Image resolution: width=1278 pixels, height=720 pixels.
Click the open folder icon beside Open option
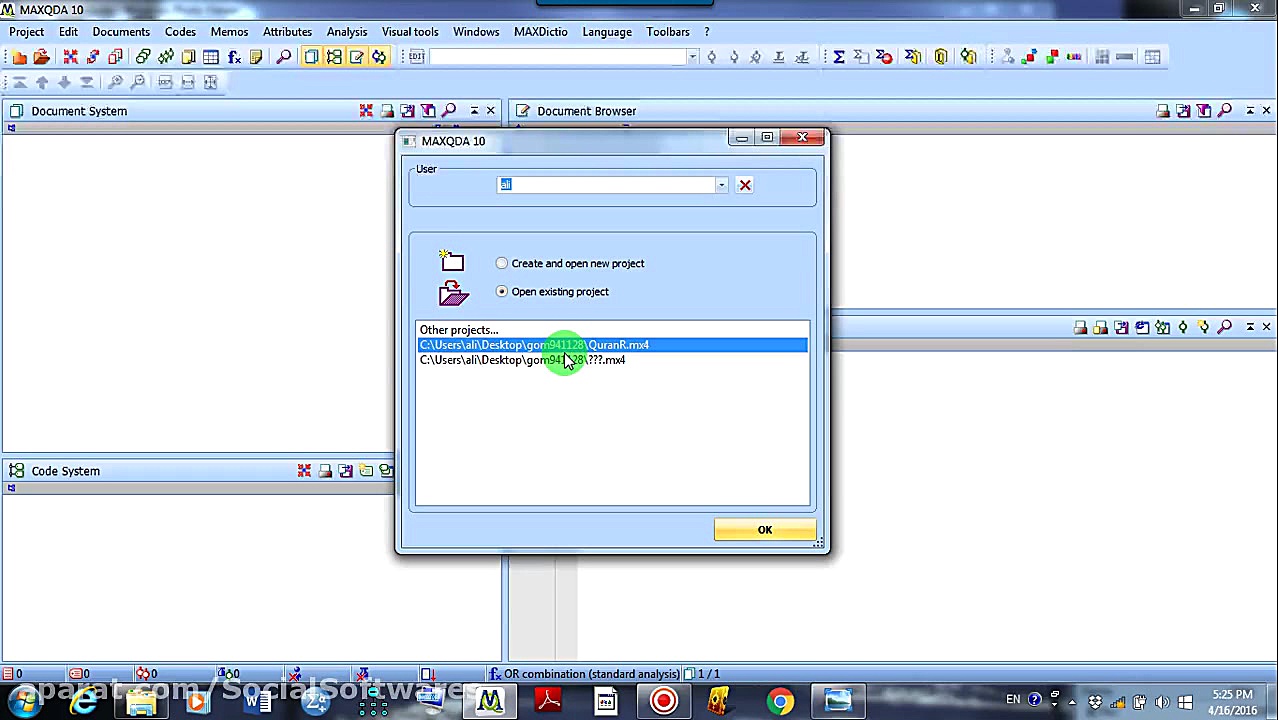coord(453,293)
